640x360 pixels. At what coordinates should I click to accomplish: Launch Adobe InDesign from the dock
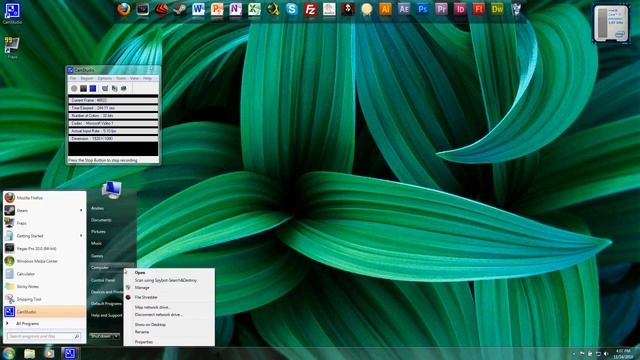(460, 9)
